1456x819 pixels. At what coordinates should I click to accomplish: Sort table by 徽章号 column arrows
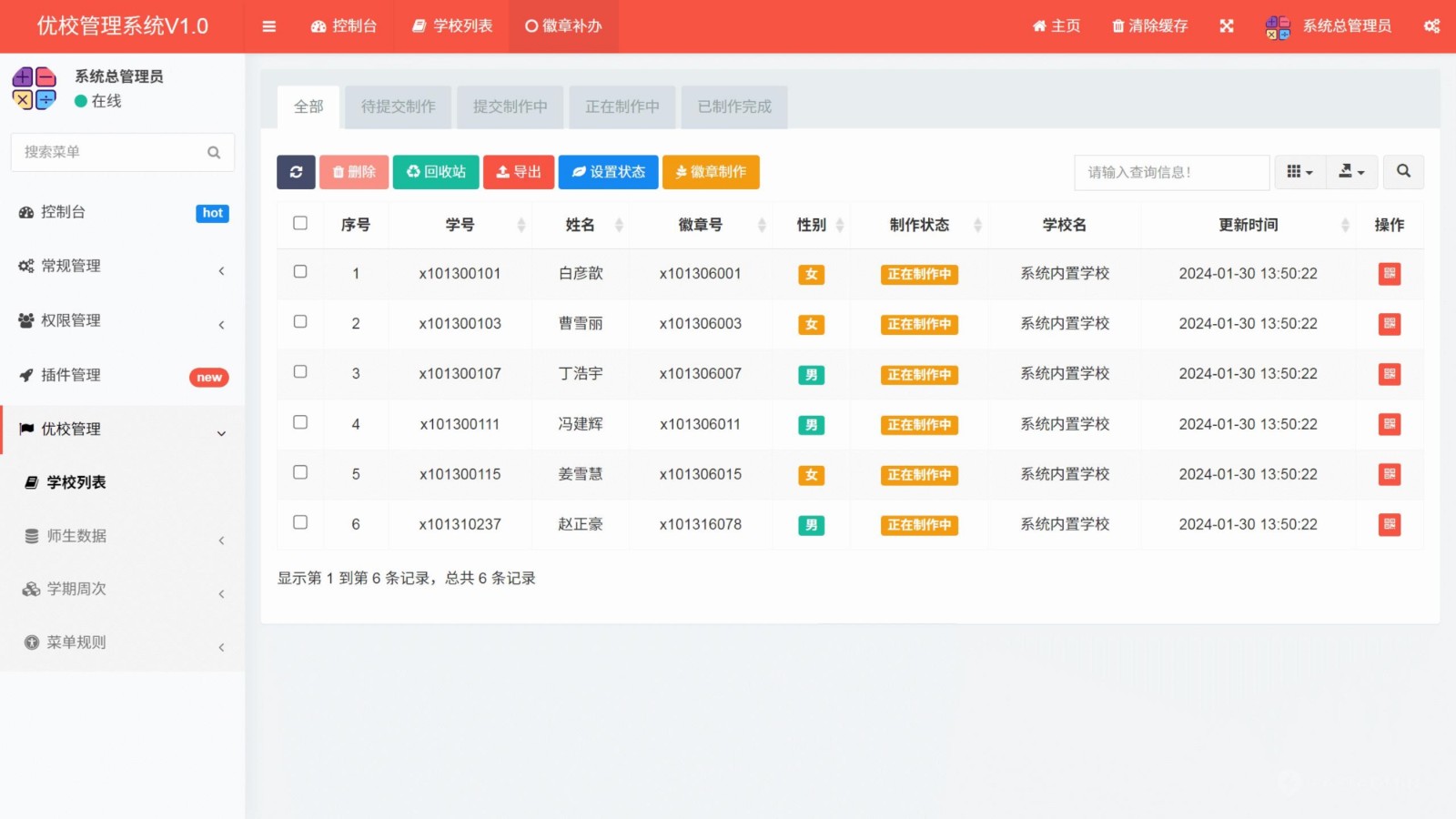click(x=762, y=225)
